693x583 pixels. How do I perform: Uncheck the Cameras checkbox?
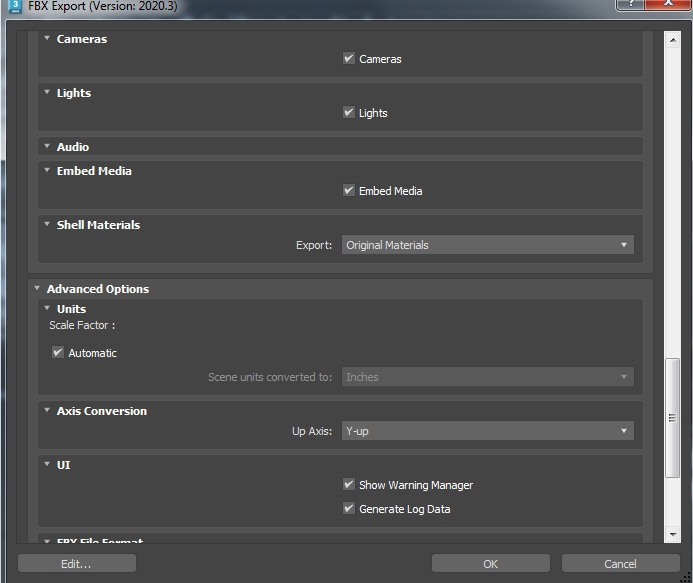[349, 58]
